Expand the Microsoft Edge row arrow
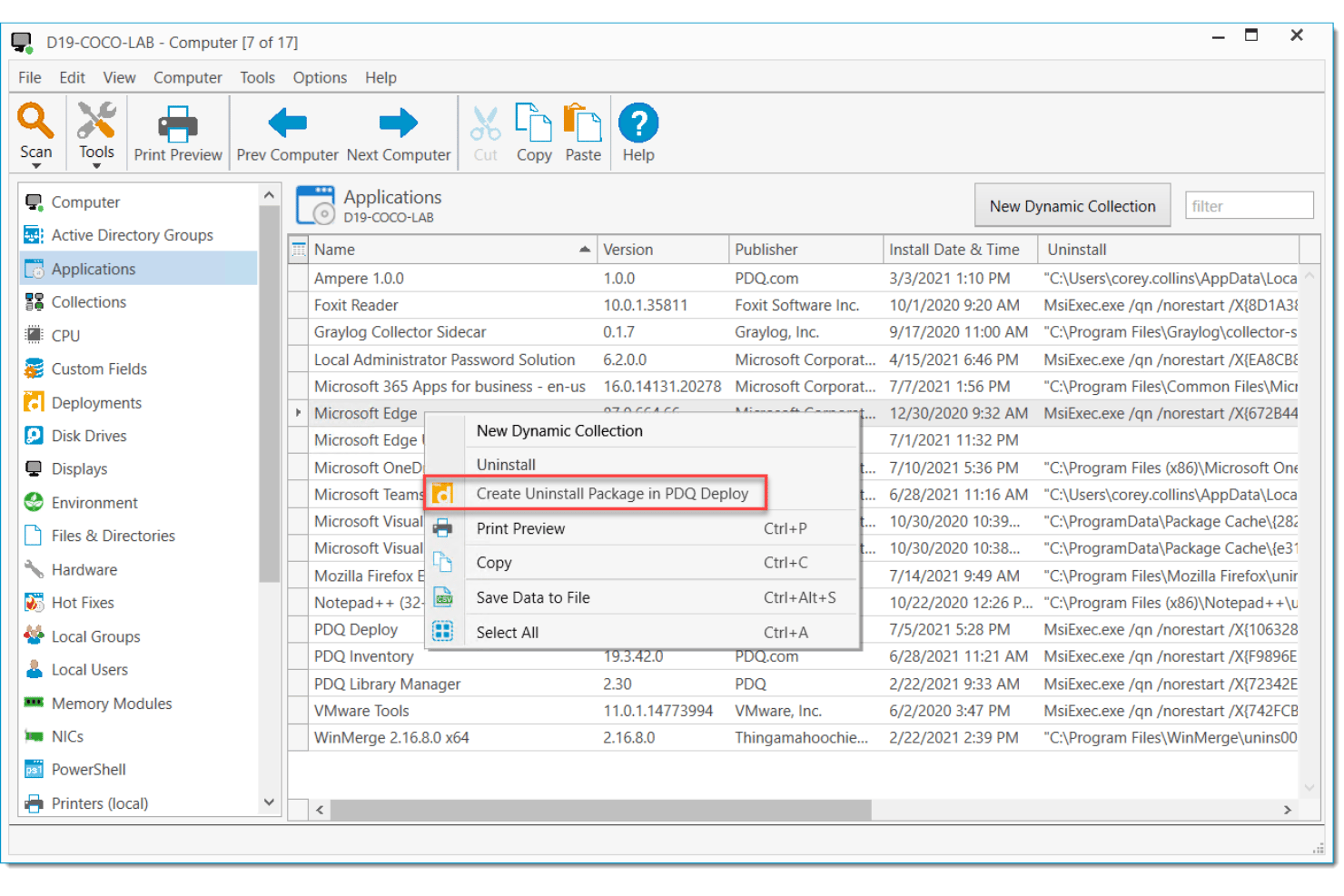Viewport: 1344px width, 896px height. pos(298,413)
